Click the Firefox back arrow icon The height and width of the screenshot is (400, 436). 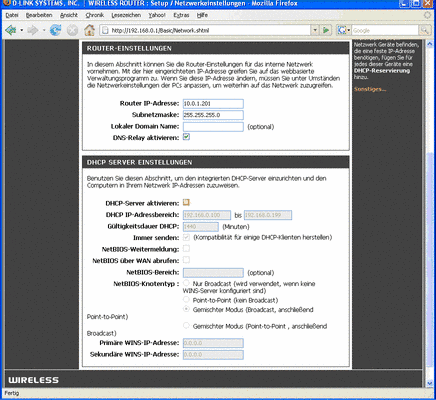point(11,30)
